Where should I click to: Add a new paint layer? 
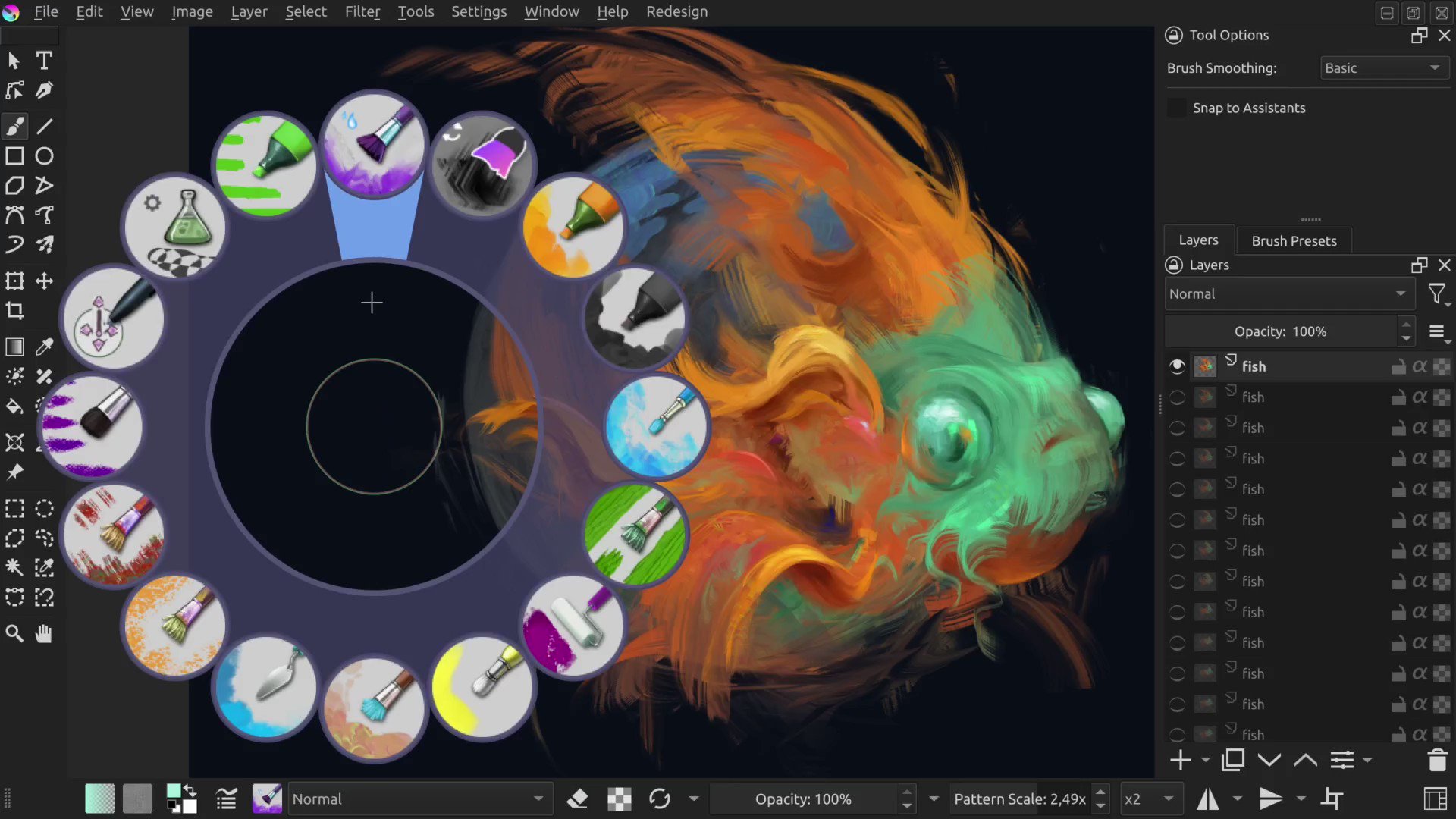pyautogui.click(x=1180, y=760)
